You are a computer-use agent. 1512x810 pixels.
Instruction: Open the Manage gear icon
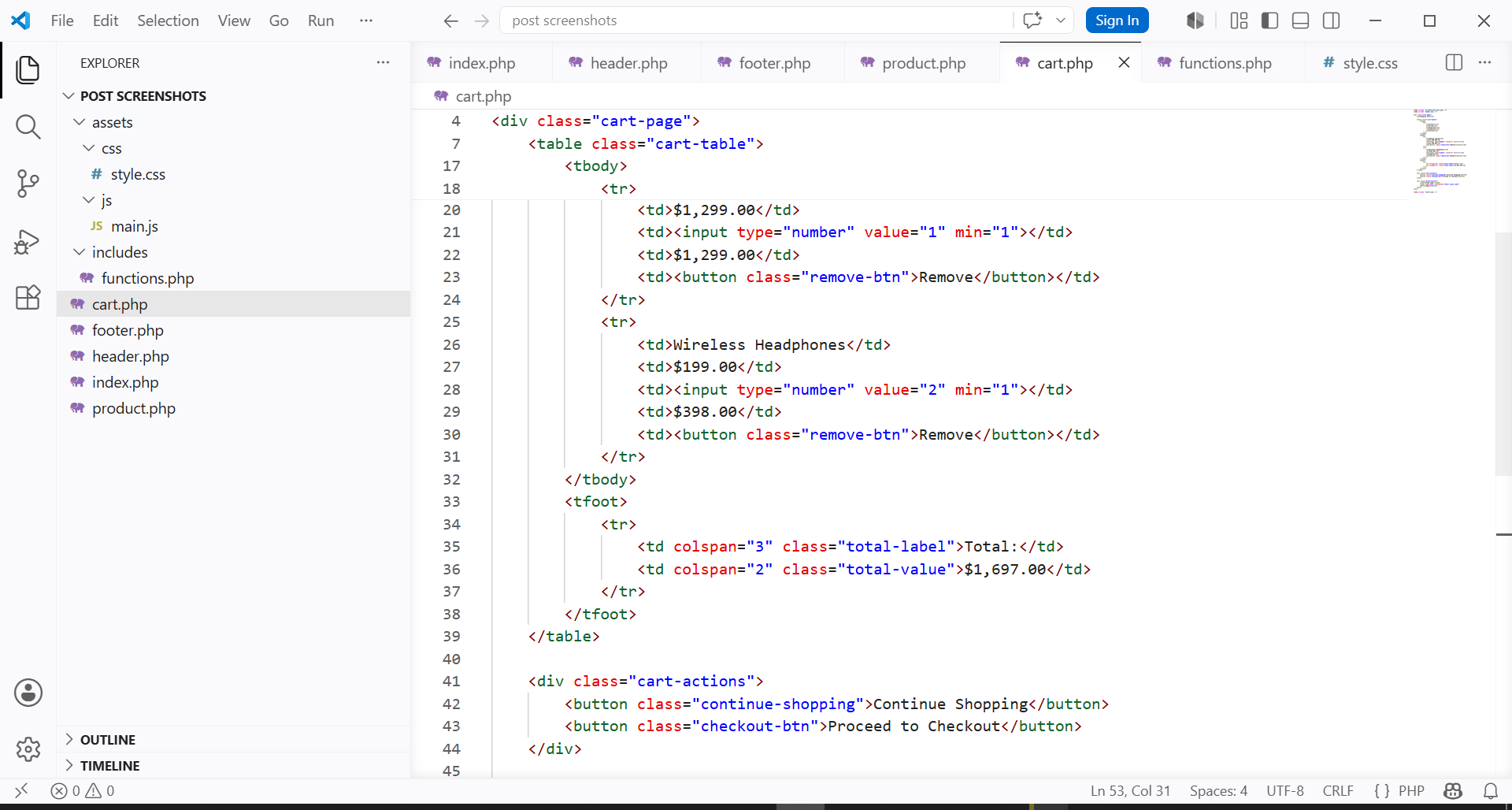click(x=28, y=749)
